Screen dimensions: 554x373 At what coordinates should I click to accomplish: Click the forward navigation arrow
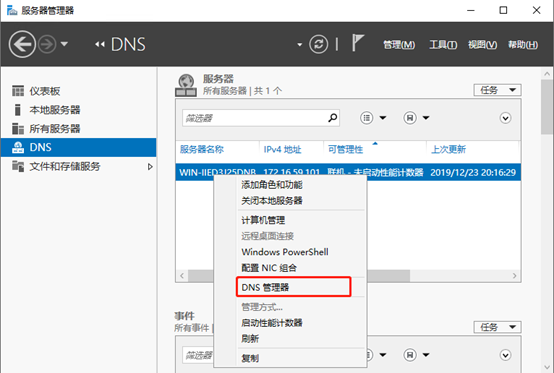tap(47, 45)
